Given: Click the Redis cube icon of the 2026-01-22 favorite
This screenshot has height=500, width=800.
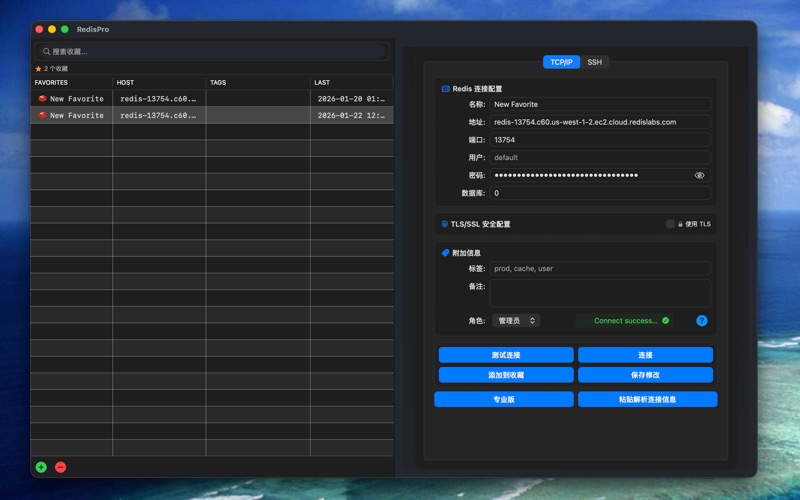Looking at the screenshot, I should pyautogui.click(x=42, y=115).
